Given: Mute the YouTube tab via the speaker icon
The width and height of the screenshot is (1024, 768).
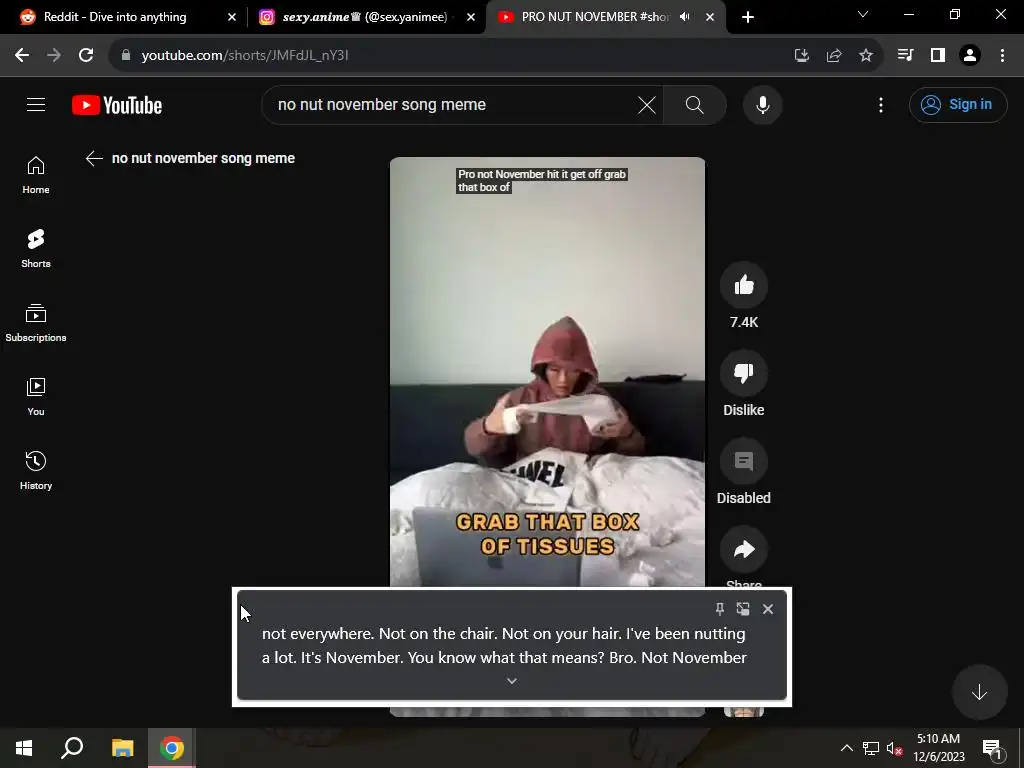Looking at the screenshot, I should coord(684,17).
